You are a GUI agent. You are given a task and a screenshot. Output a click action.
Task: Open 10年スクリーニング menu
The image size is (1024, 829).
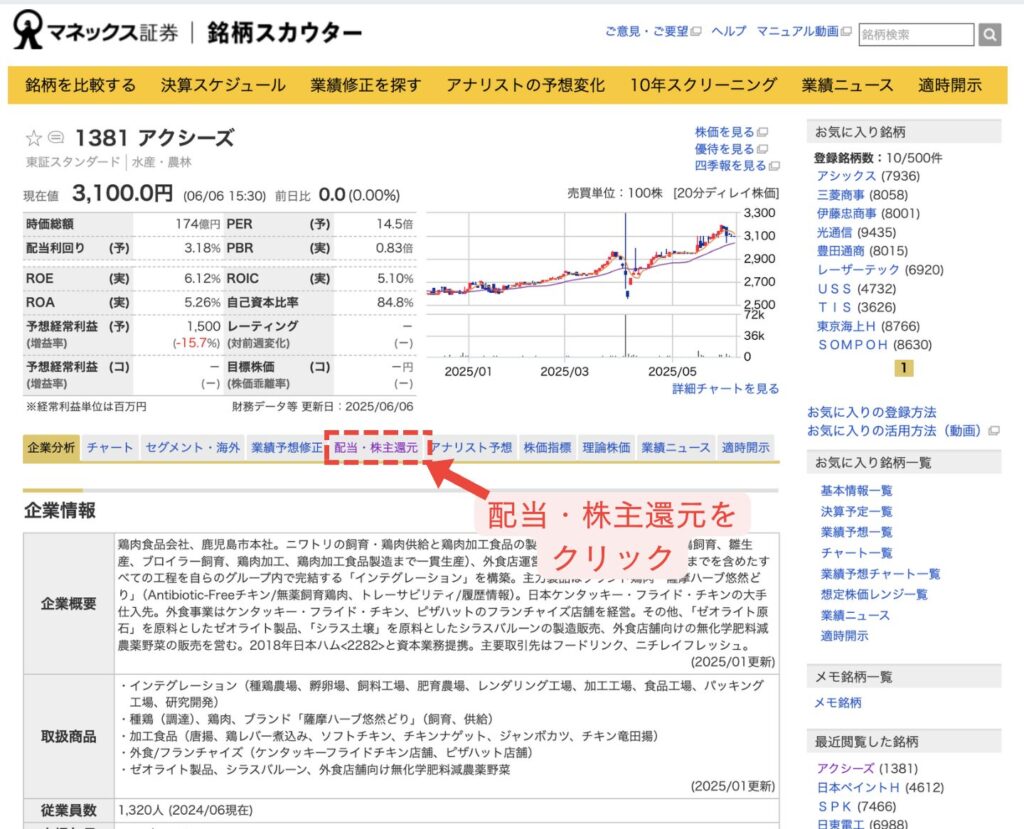click(x=703, y=85)
